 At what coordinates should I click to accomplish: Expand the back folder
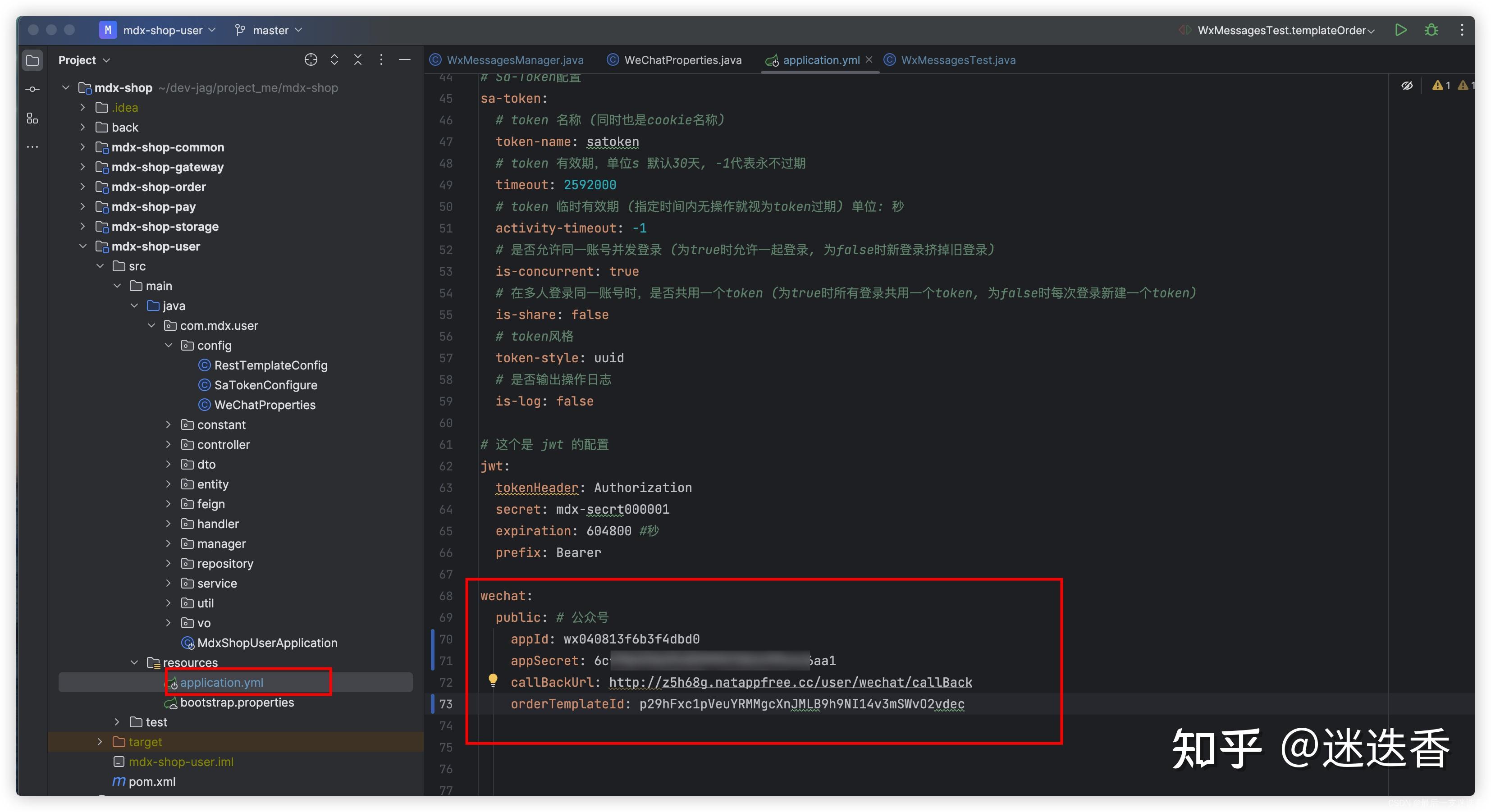(83, 128)
